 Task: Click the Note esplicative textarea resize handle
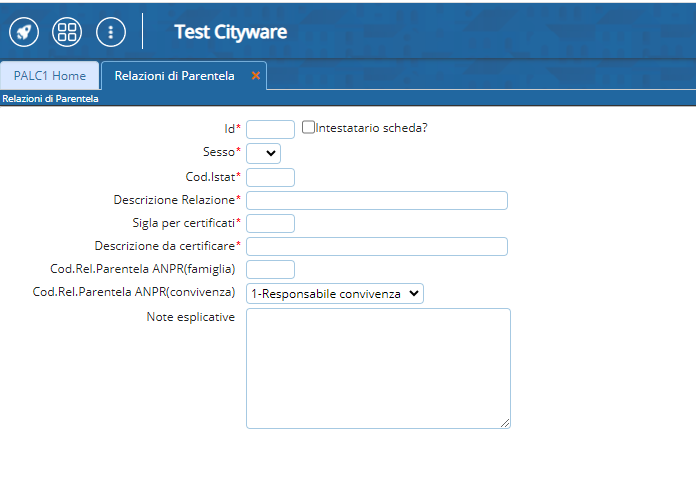[505, 423]
